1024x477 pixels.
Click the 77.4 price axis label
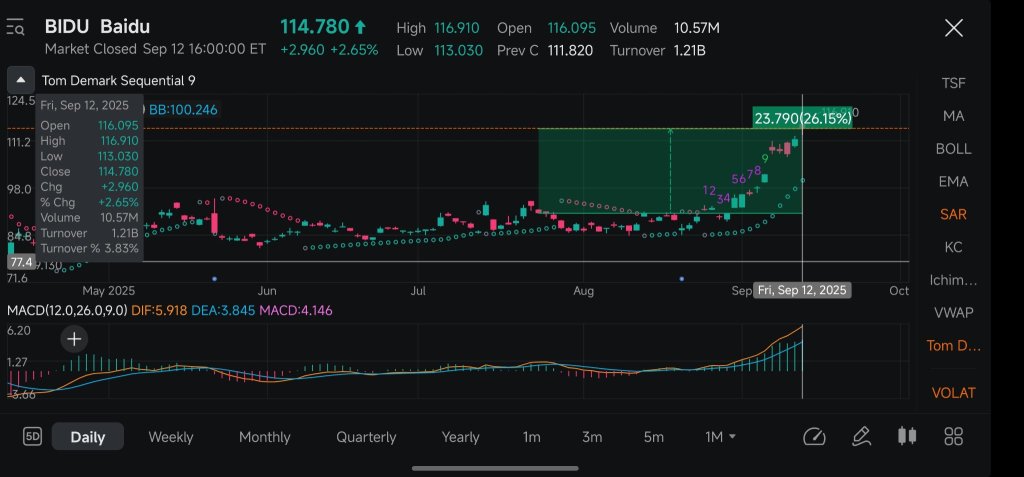tap(21, 262)
